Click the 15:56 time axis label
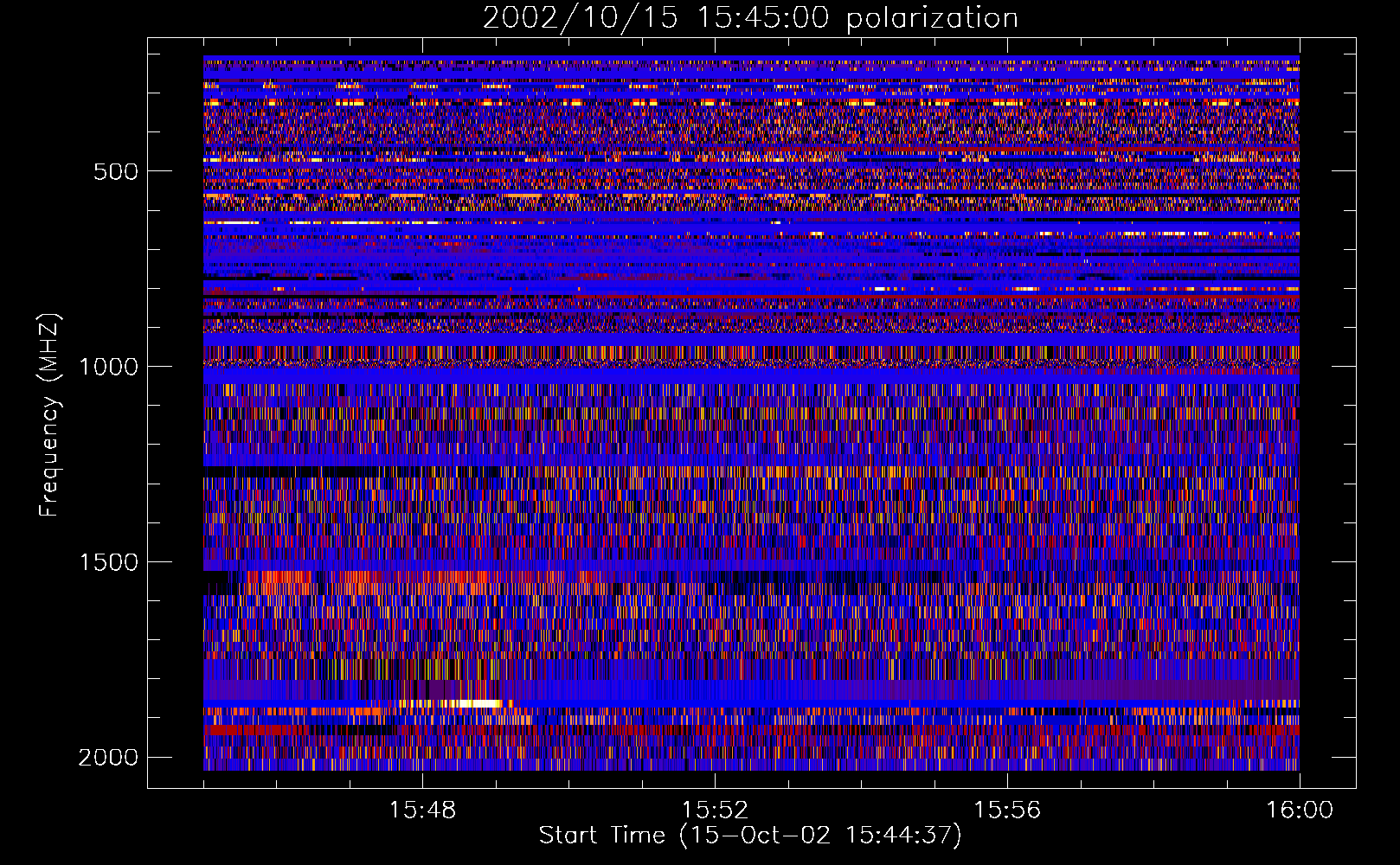 (1007, 811)
